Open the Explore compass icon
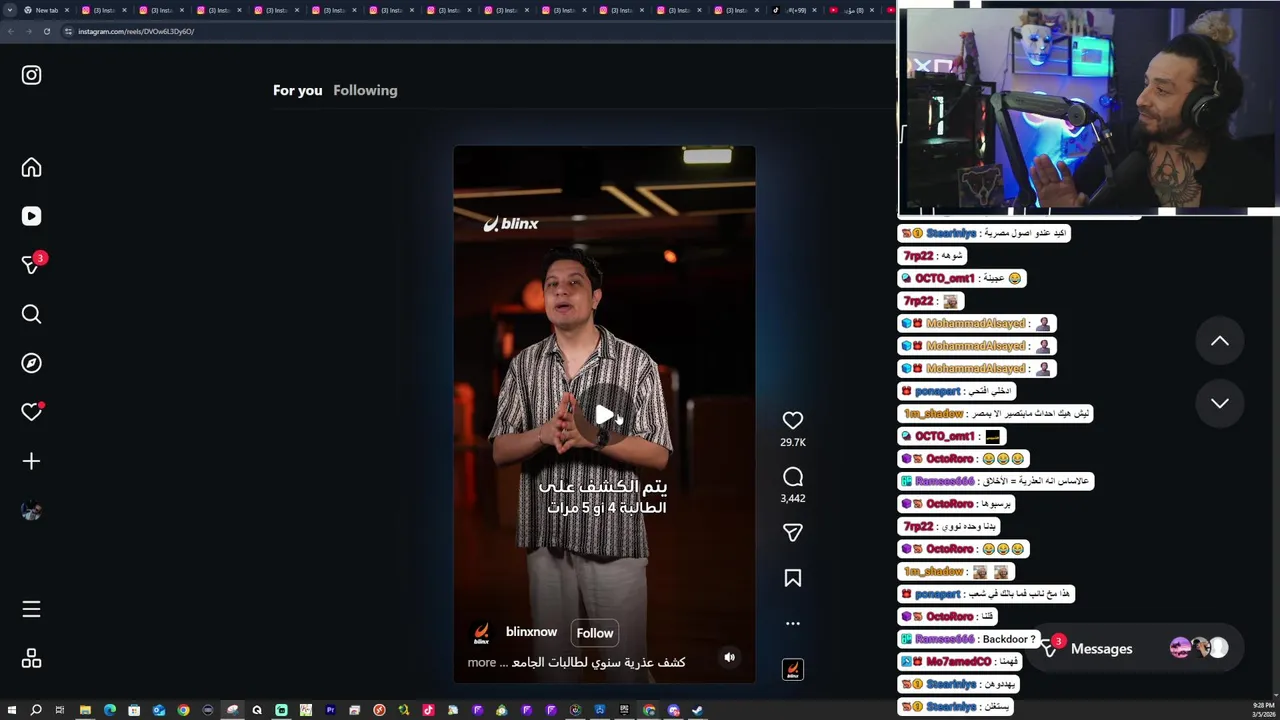1280x720 pixels. 31,363
